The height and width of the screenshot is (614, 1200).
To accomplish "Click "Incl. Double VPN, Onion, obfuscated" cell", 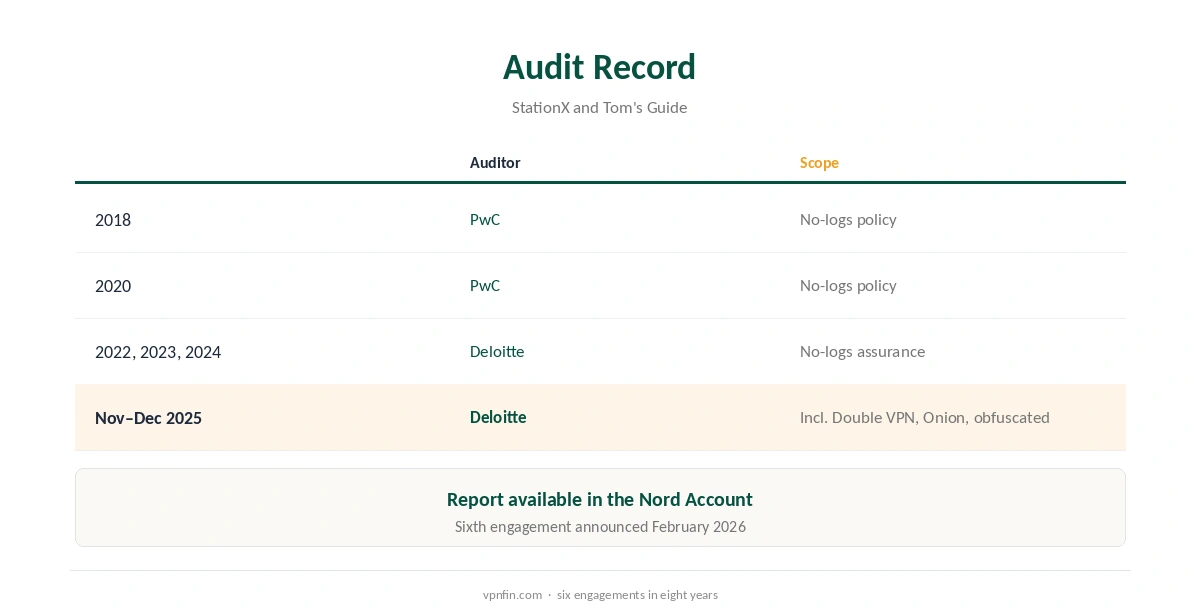I will [x=925, y=417].
